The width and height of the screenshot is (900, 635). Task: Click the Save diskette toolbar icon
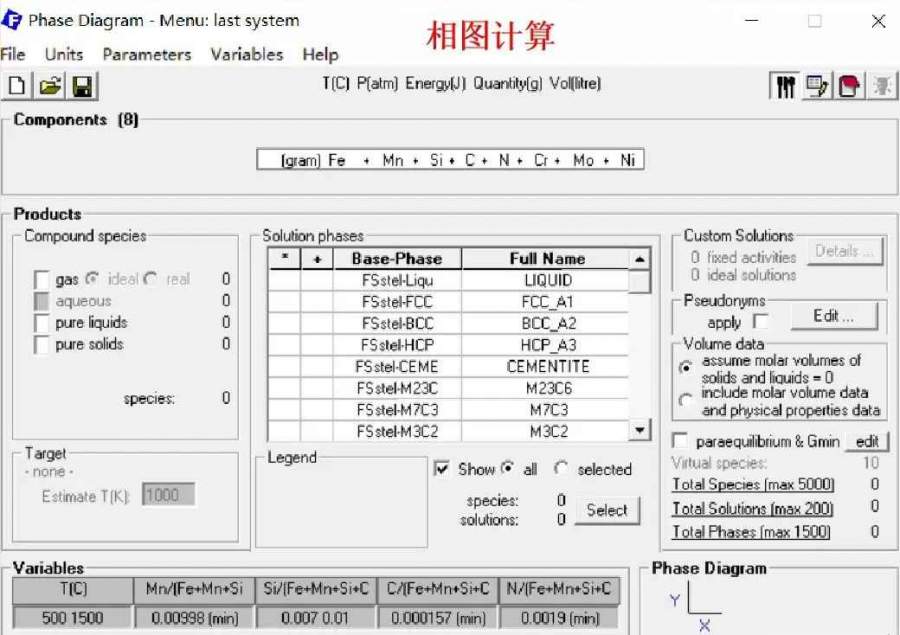(x=81, y=87)
